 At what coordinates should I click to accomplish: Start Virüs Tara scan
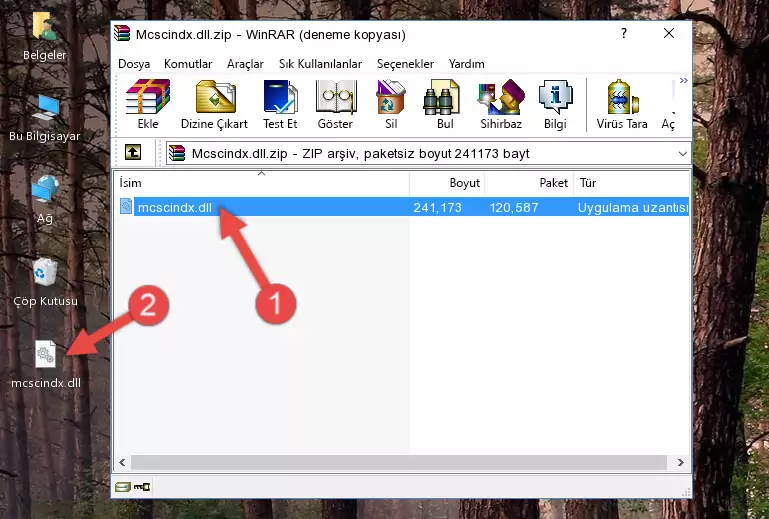pyautogui.click(x=622, y=104)
